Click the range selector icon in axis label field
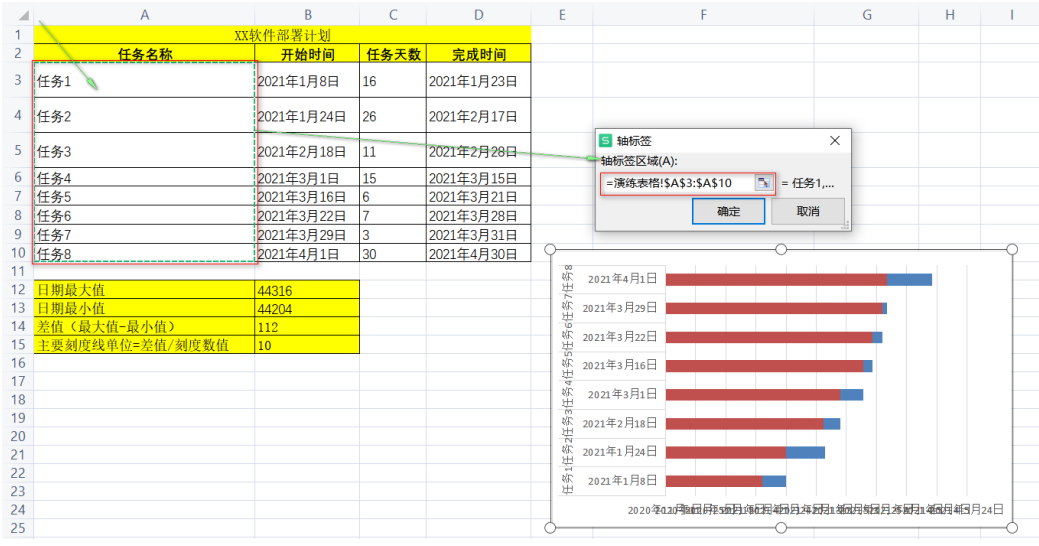This screenshot has width=1039, height=546. [x=763, y=183]
